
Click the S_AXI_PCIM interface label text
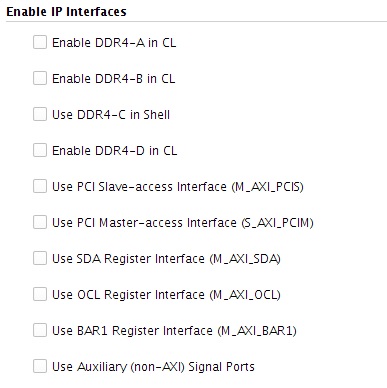(183, 223)
